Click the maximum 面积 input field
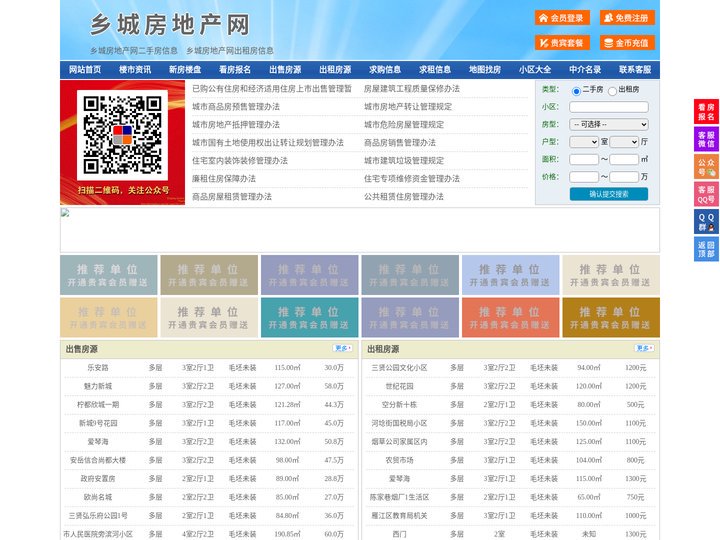The width and height of the screenshot is (720, 540). tap(624, 159)
